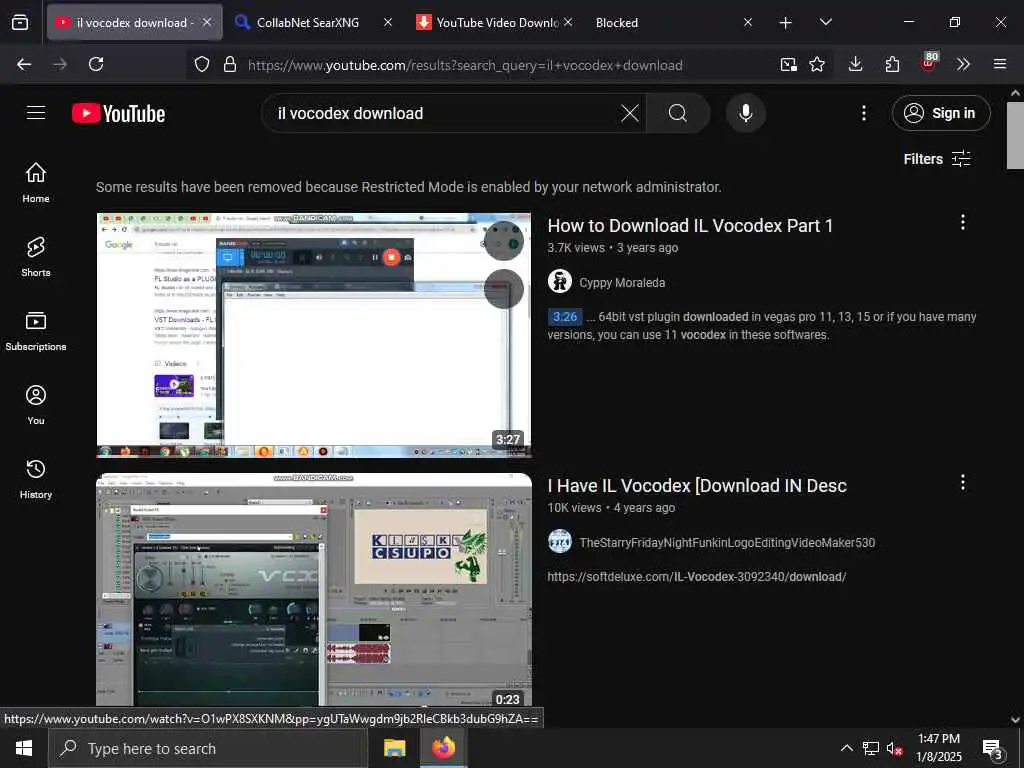Open the search Filters panel
1024x768 pixels.
click(937, 159)
